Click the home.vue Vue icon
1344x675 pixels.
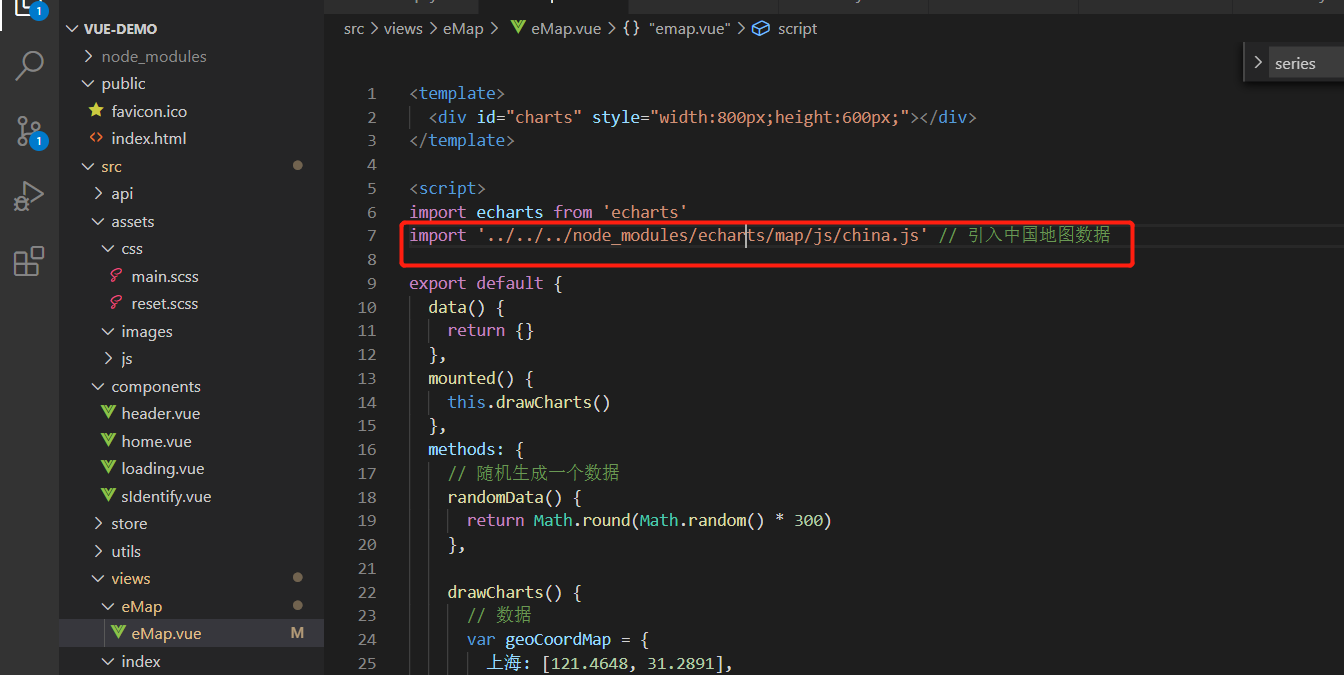108,441
